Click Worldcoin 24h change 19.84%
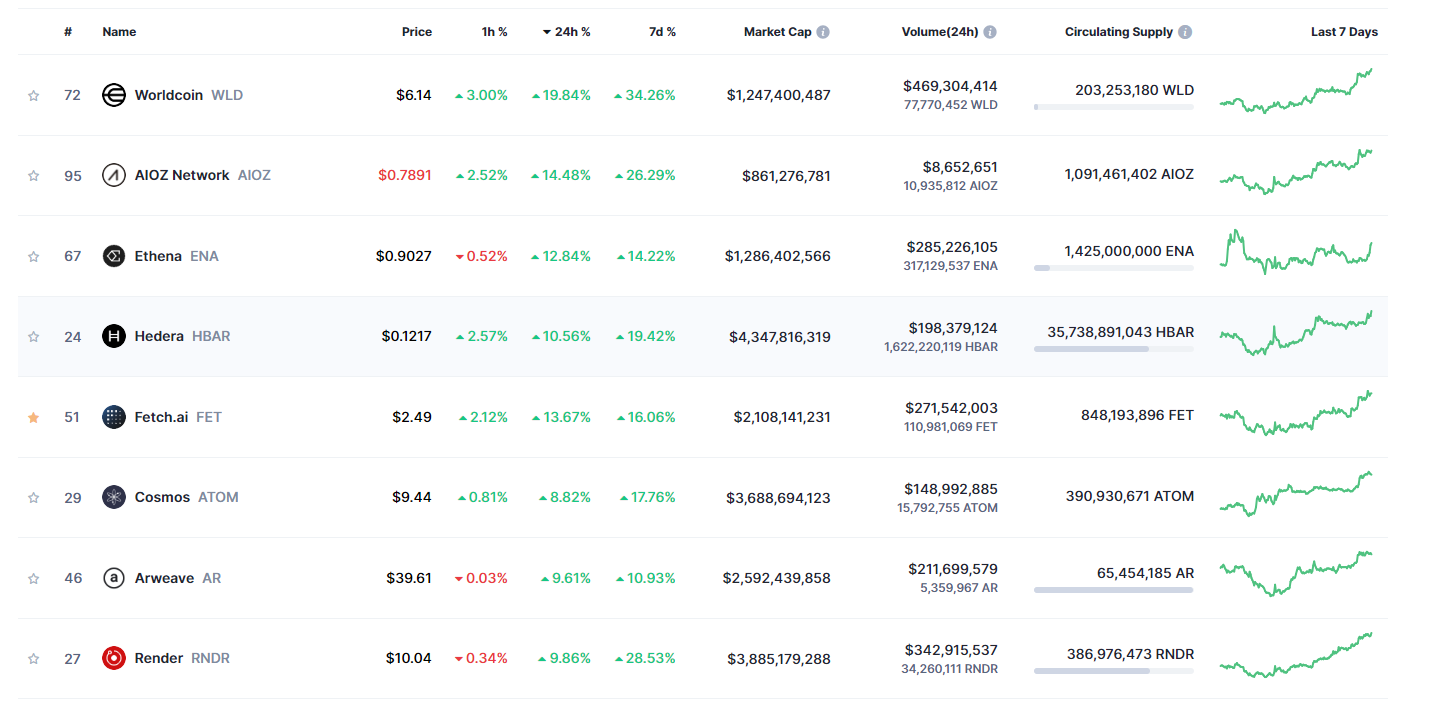Screen dimensions: 1436x702 click(x=561, y=95)
